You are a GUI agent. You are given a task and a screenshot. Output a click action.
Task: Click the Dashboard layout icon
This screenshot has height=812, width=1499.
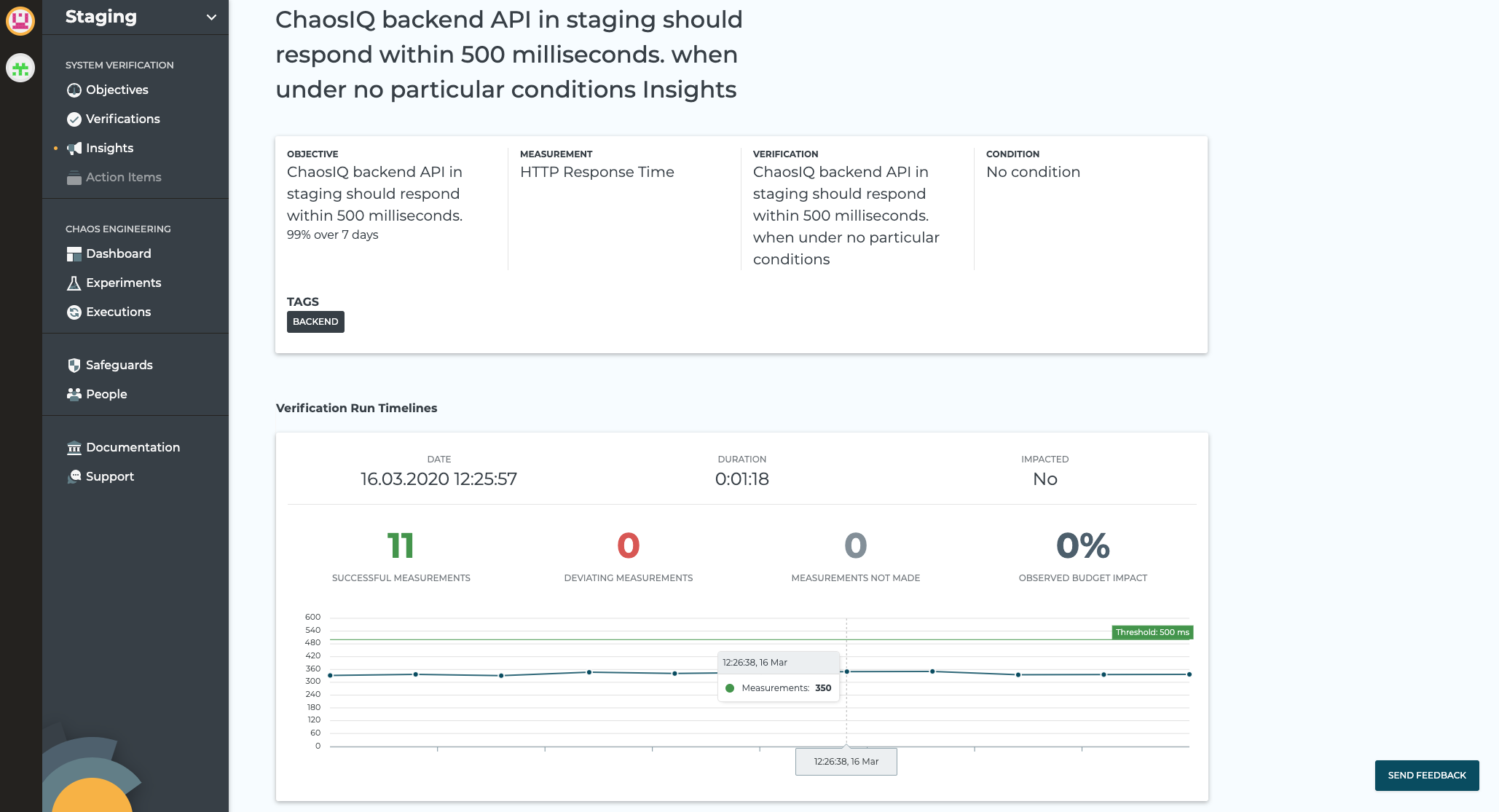[74, 254]
